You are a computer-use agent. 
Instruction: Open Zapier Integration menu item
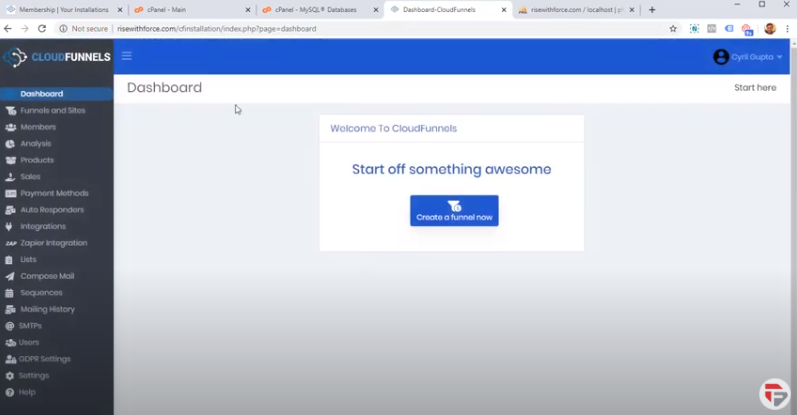(x=53, y=243)
